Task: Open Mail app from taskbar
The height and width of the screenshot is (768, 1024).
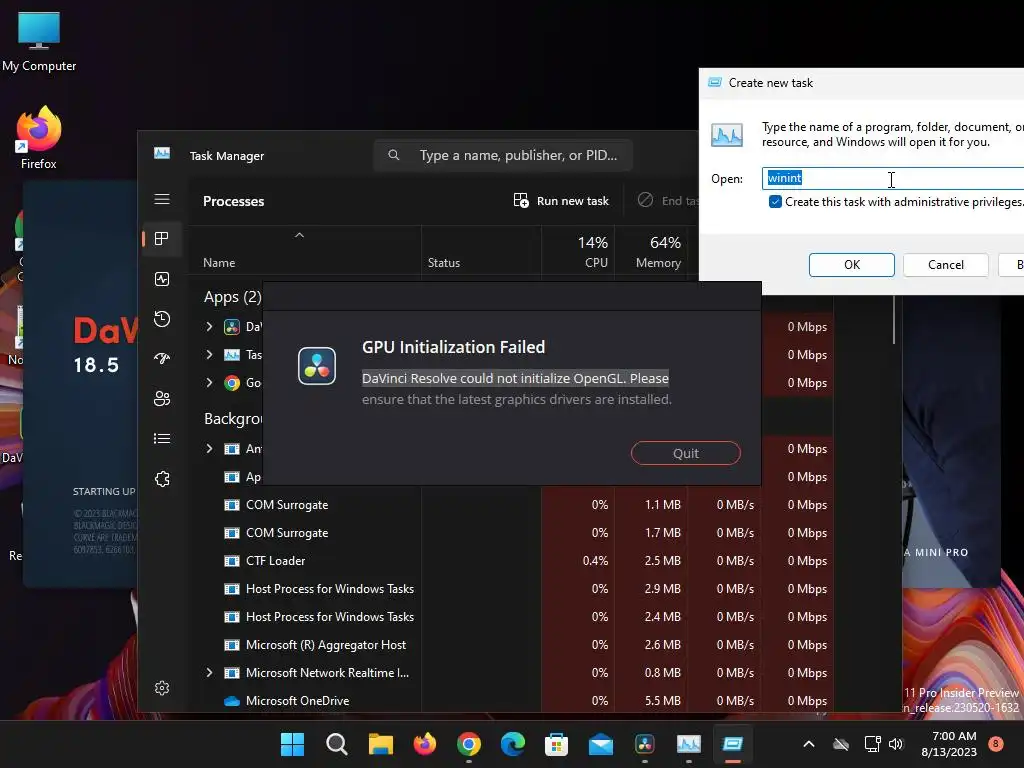Action: click(601, 744)
